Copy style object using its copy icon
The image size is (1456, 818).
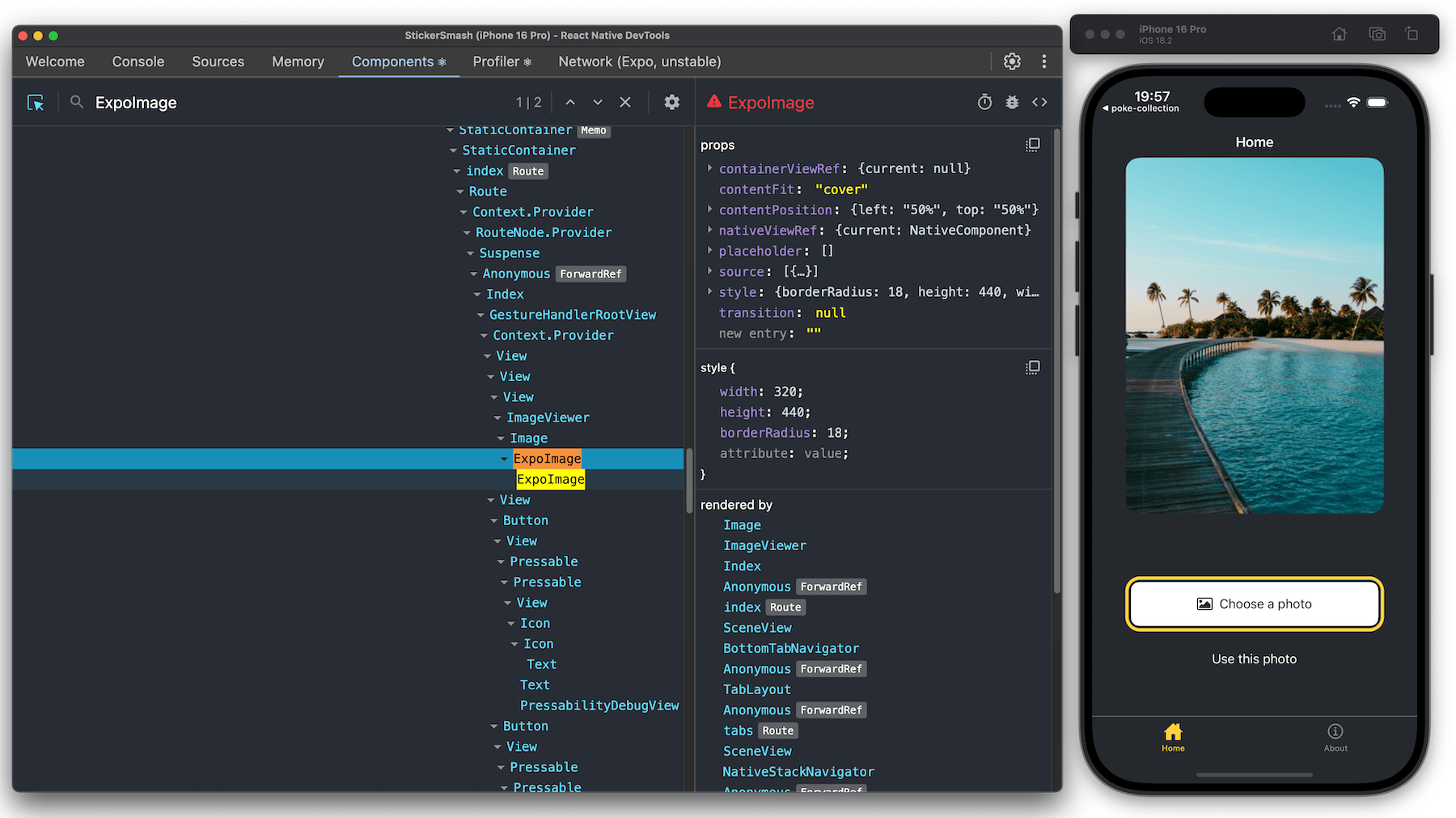[x=1032, y=367]
